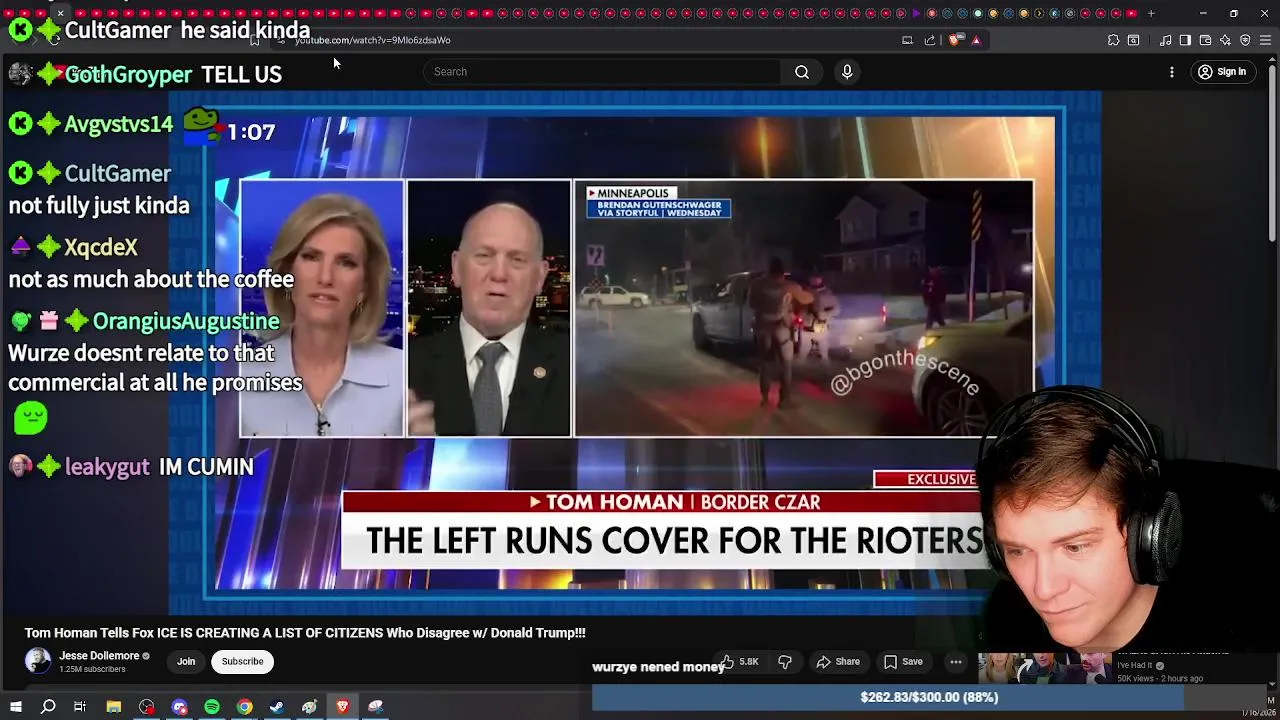1280x720 pixels.
Task: Open Jesse Dollemore channel name link
Action: point(99,656)
